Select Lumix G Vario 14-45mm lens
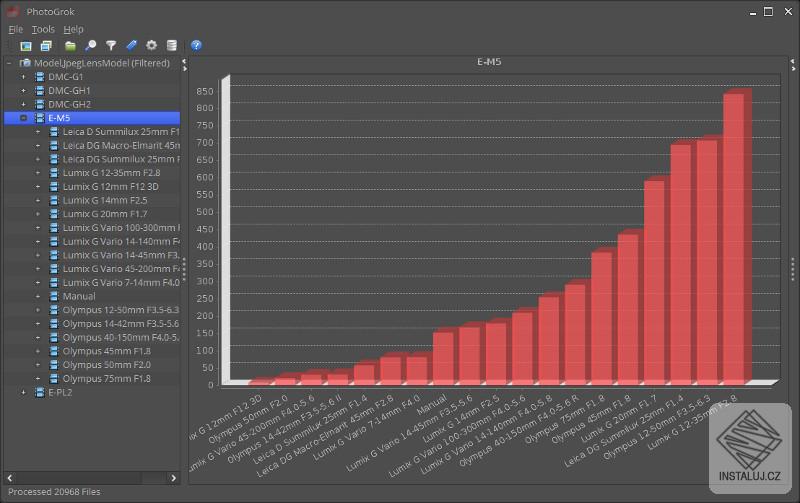800x503 pixels. point(121,256)
